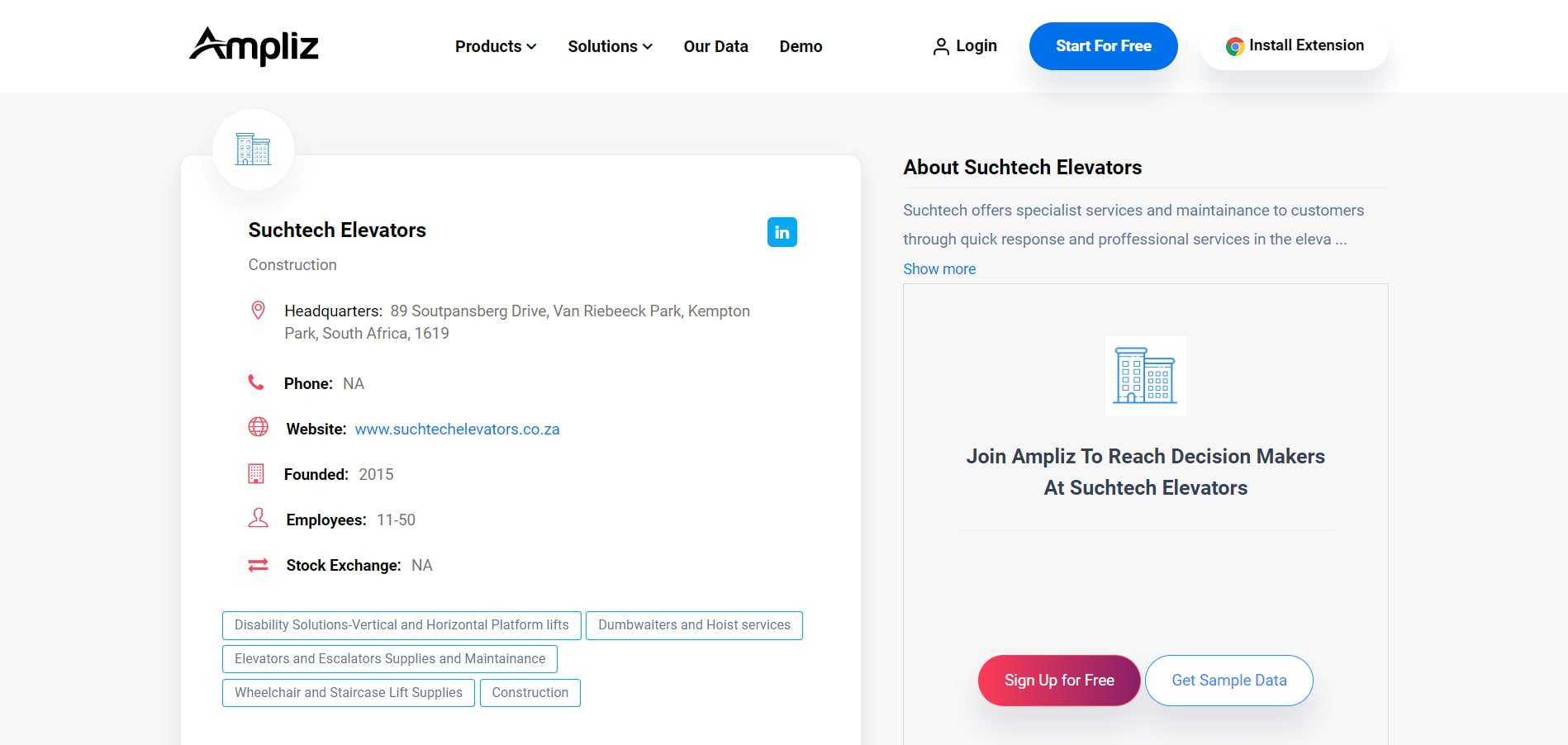Click the Ampliz logo
Screen dimensions: 1568x745
point(254,47)
